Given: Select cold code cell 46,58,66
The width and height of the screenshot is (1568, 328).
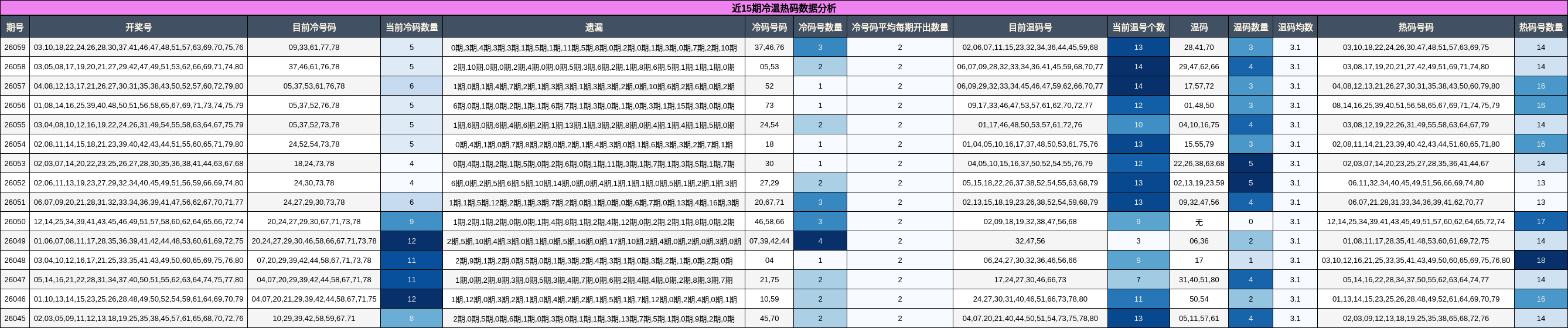Looking at the screenshot, I should tap(769, 221).
